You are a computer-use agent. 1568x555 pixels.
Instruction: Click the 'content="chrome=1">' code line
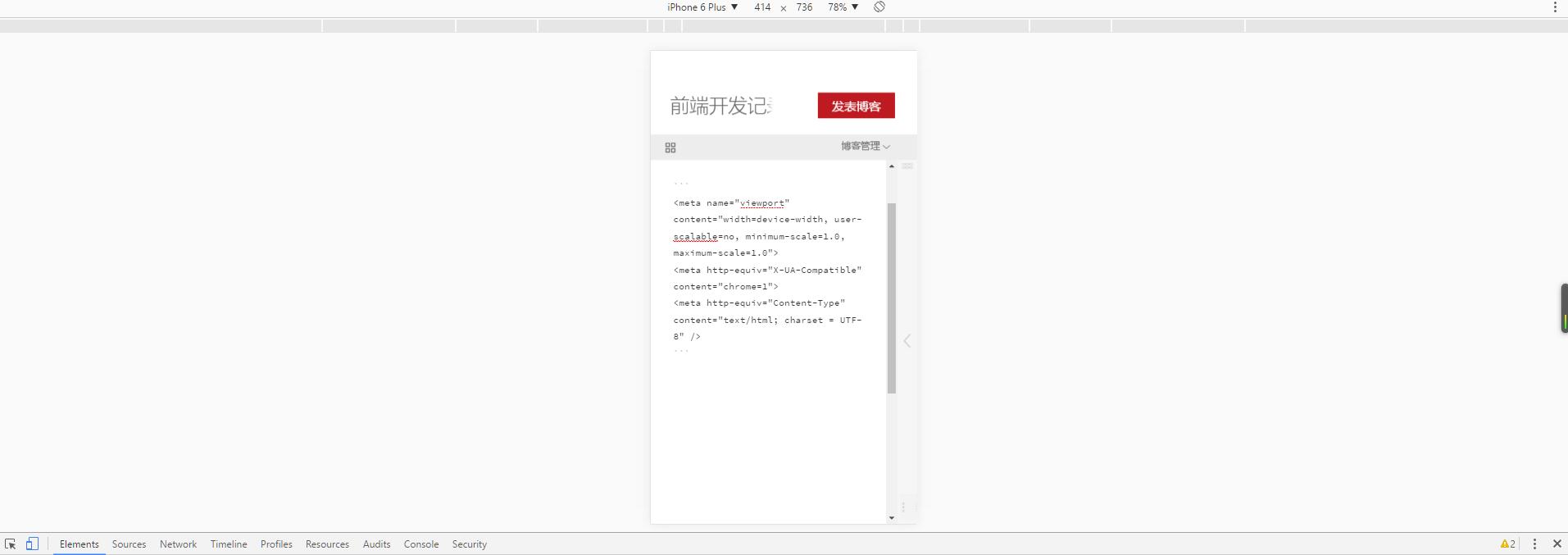[x=726, y=287]
